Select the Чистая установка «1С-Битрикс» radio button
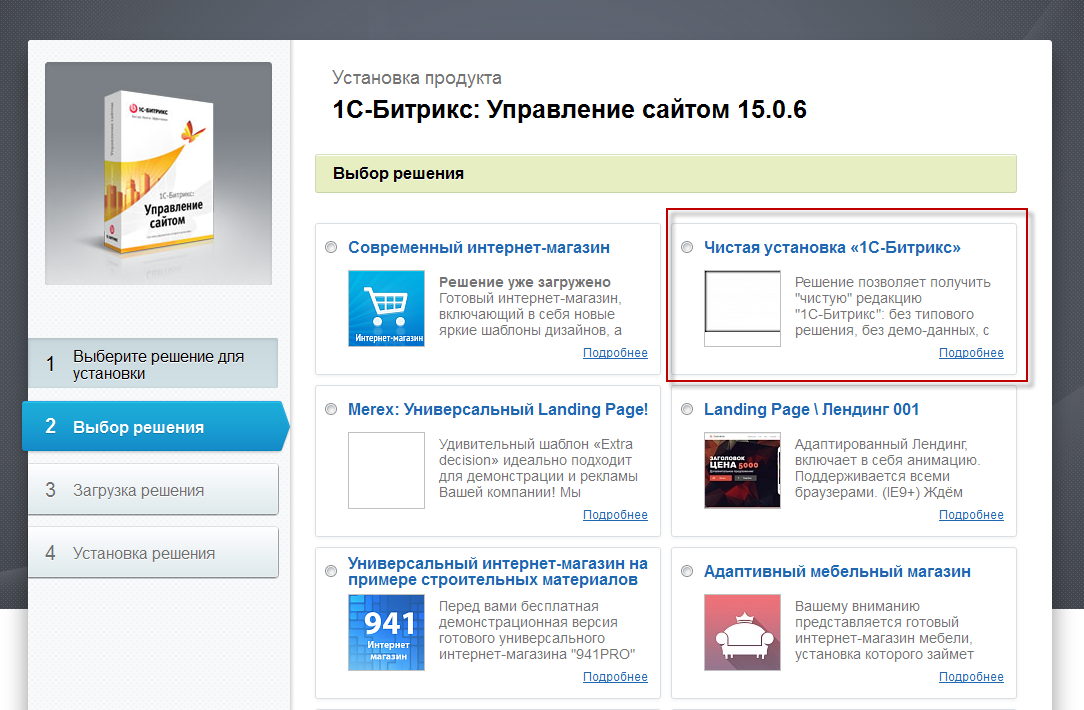Viewport: 1084px width, 710px height. coord(687,247)
